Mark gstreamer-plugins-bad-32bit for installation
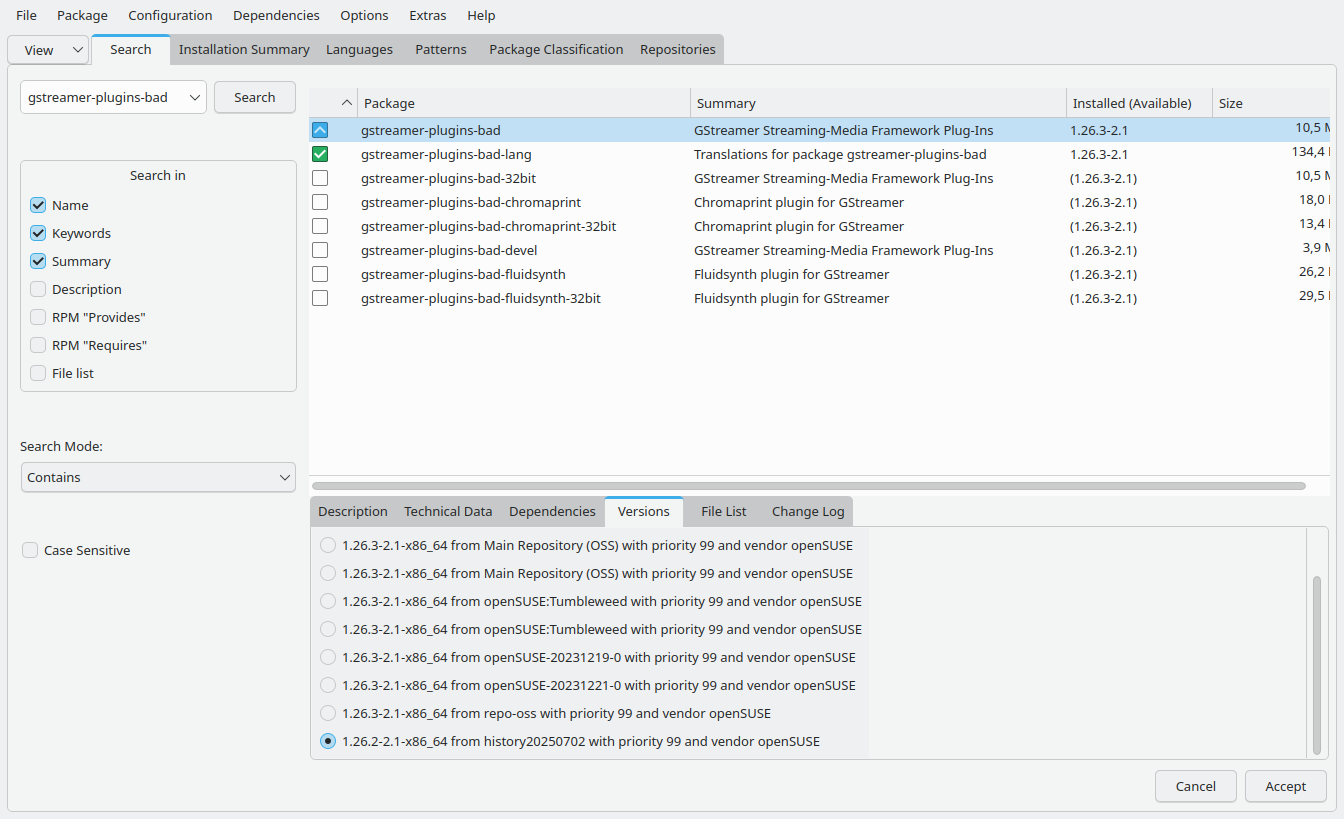This screenshot has width=1344, height=819. (x=320, y=178)
